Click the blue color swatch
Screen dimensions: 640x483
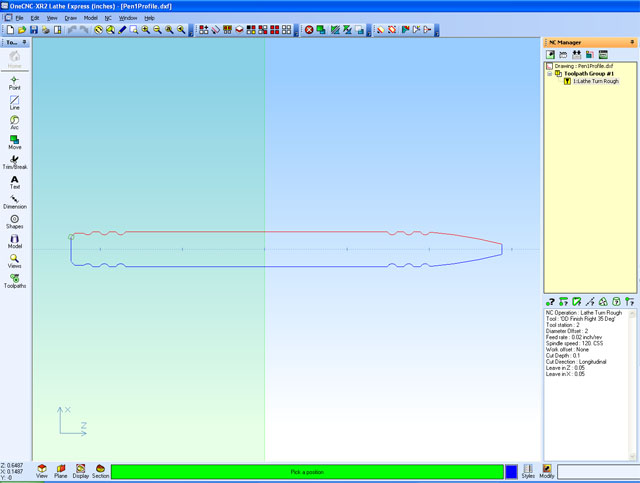[511, 472]
